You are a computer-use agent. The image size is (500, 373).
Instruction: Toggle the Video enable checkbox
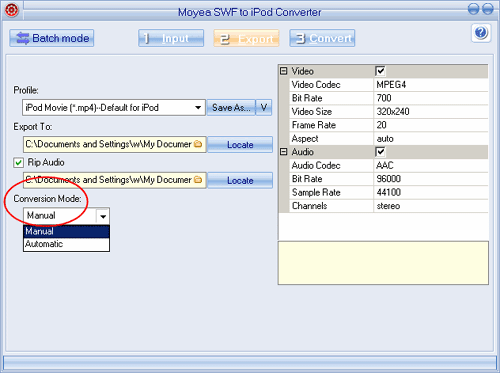pyautogui.click(x=380, y=71)
